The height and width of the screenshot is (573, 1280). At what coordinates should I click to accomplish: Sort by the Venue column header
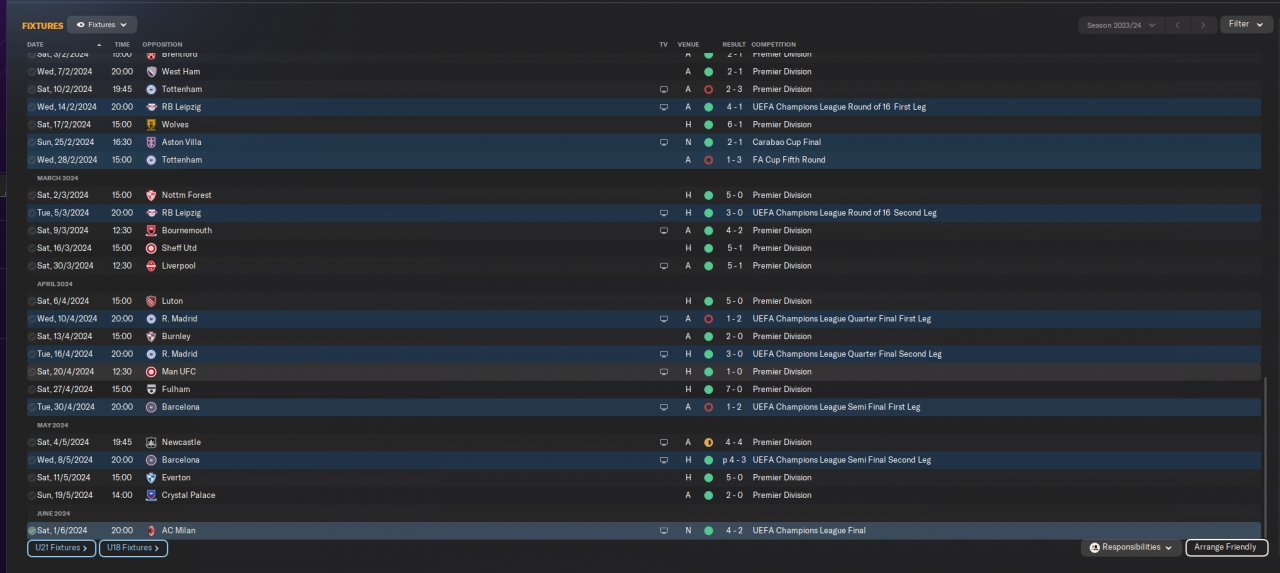[x=688, y=44]
